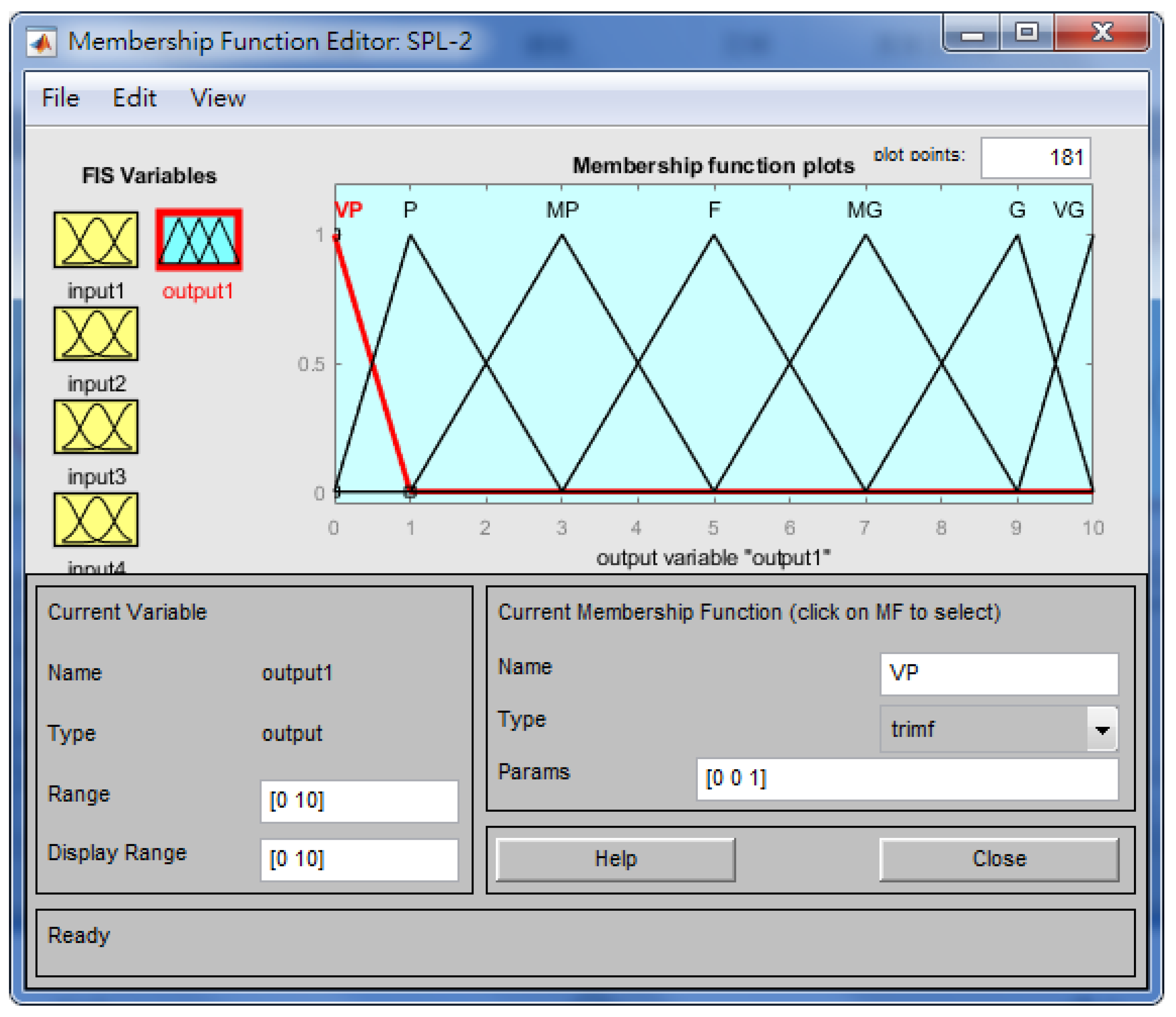1176x1017 pixels.
Task: Select the input3 variable icon
Action: pyautogui.click(x=95, y=427)
